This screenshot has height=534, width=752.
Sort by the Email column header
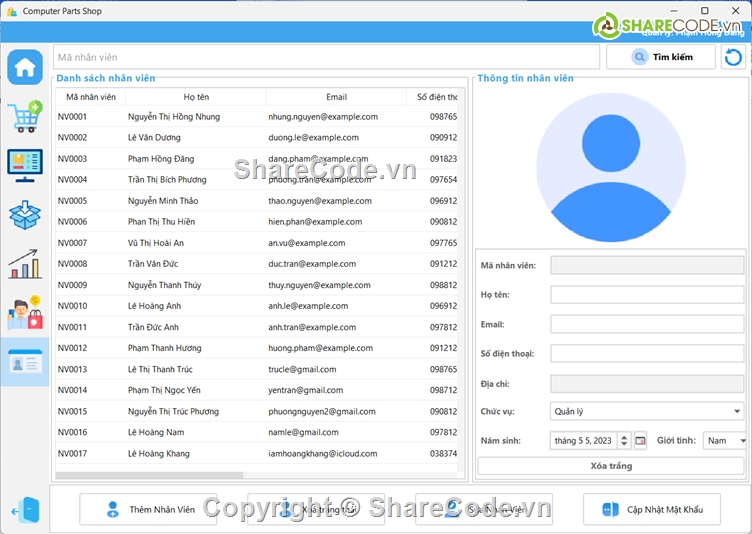(336, 97)
